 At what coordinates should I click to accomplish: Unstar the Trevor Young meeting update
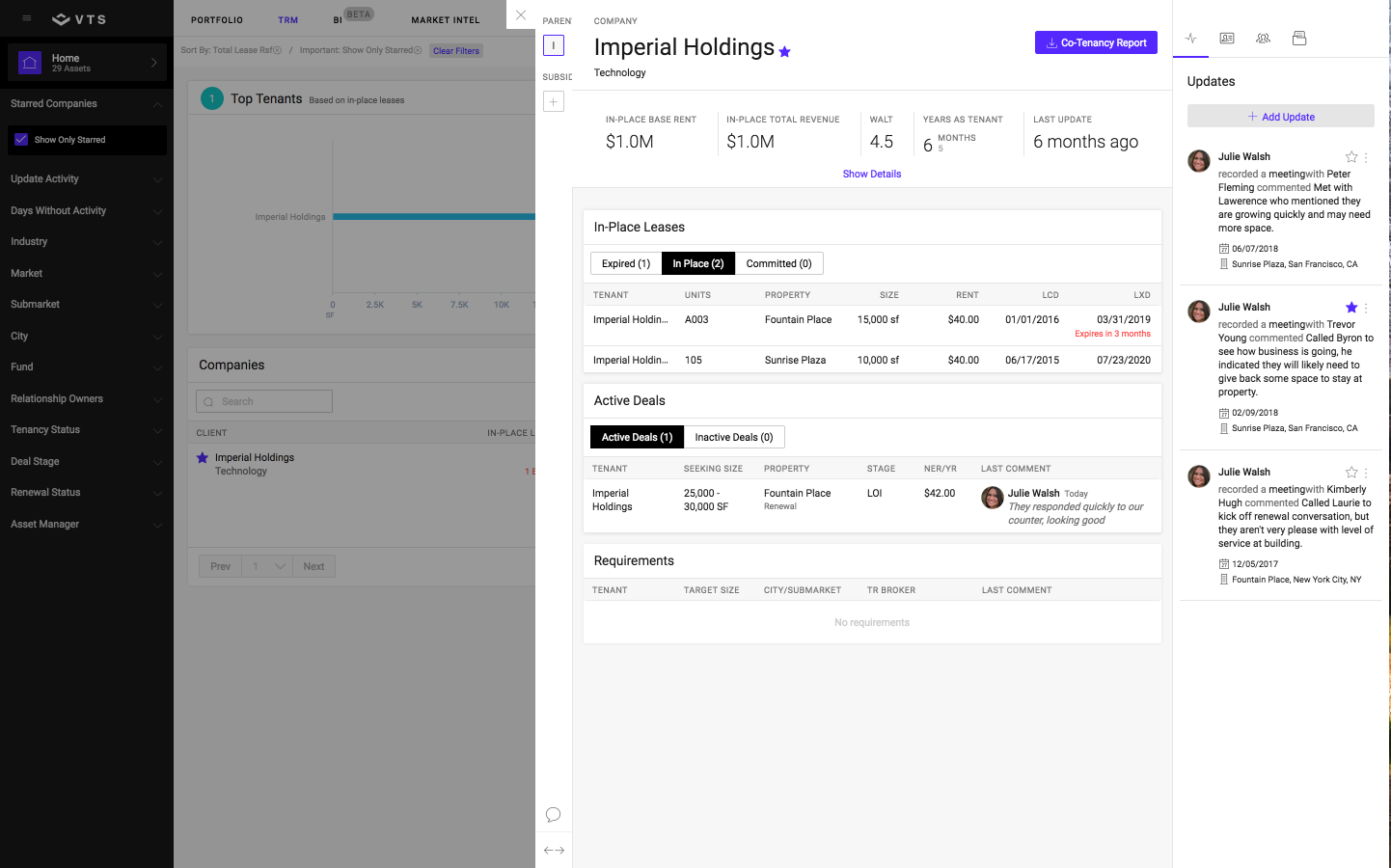[x=1351, y=308]
